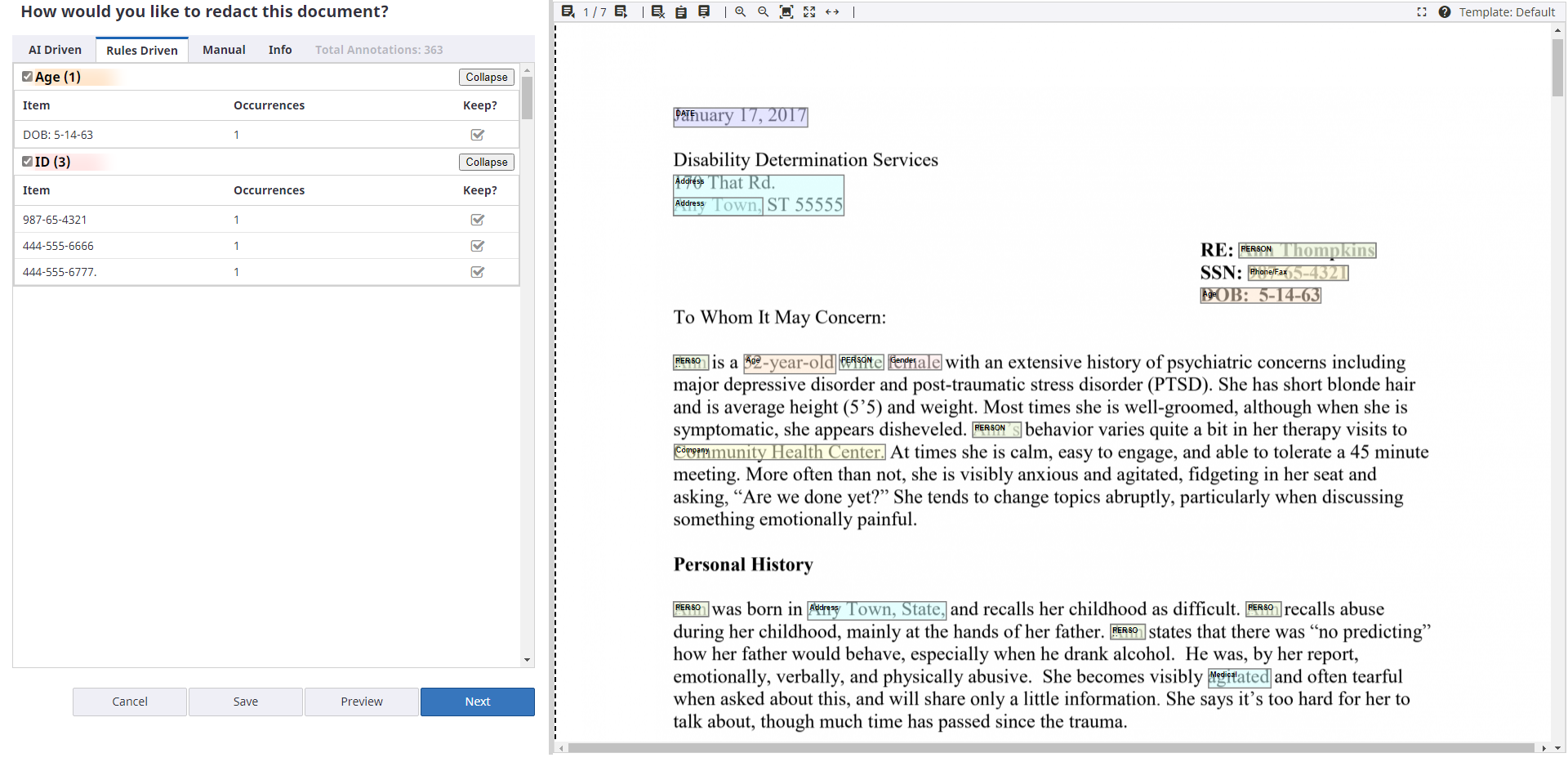Click the fit-to-width arrows icon
This screenshot has width=1568, height=771.
(x=832, y=11)
